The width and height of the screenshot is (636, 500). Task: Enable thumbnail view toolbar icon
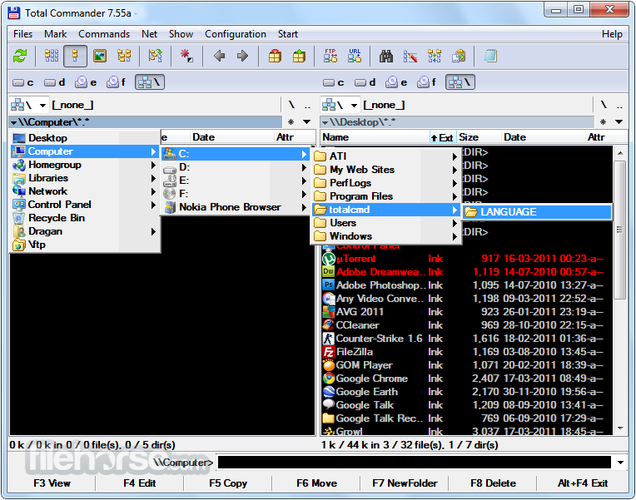point(100,56)
